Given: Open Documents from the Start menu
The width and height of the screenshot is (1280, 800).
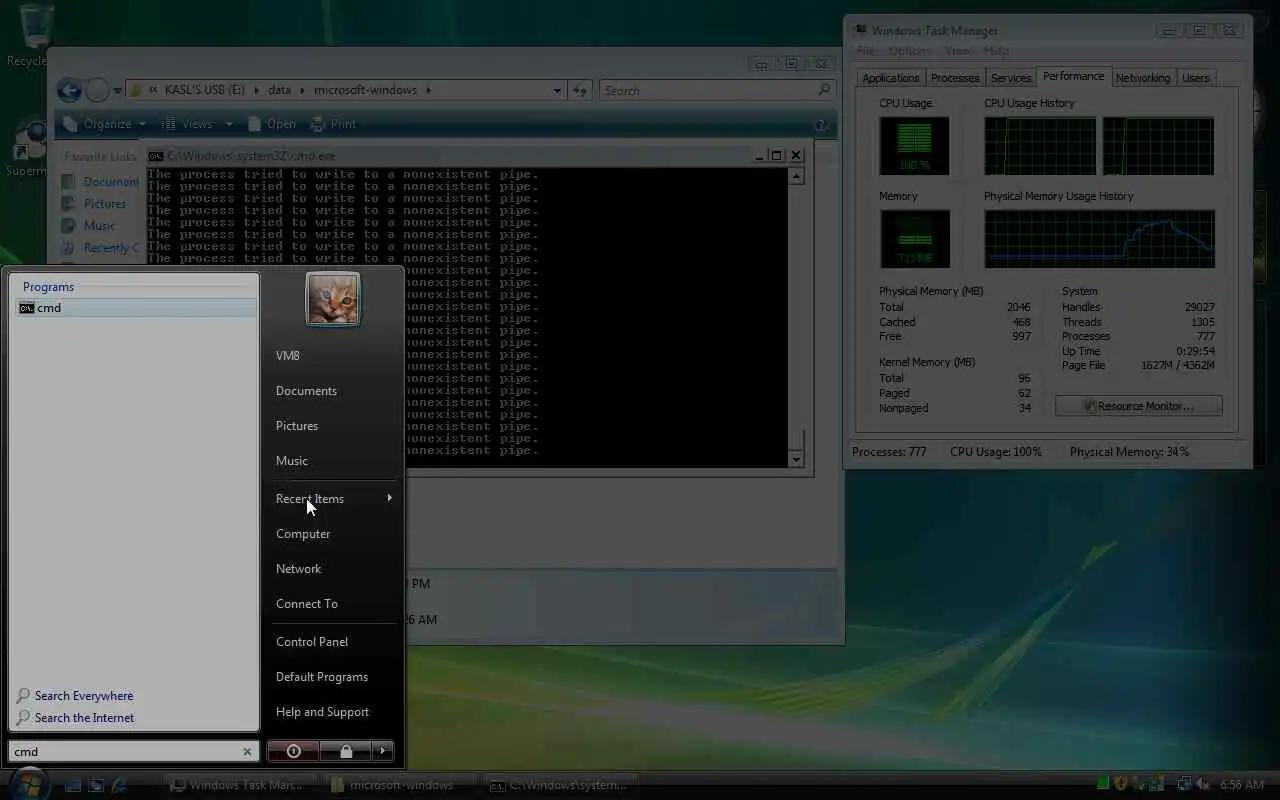Looking at the screenshot, I should 306,391.
